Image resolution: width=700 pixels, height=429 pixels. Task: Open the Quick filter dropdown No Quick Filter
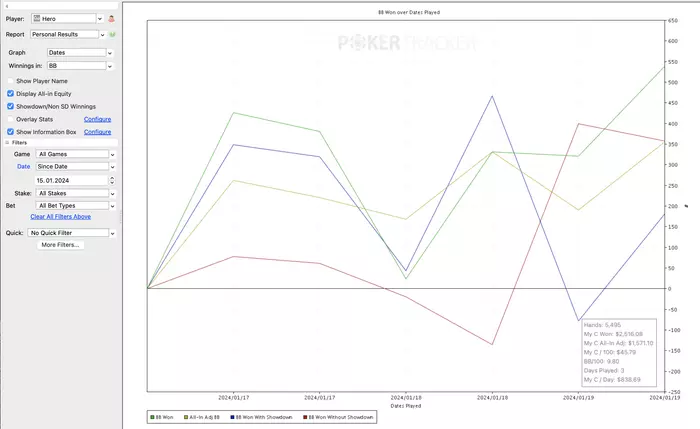[x=71, y=233]
